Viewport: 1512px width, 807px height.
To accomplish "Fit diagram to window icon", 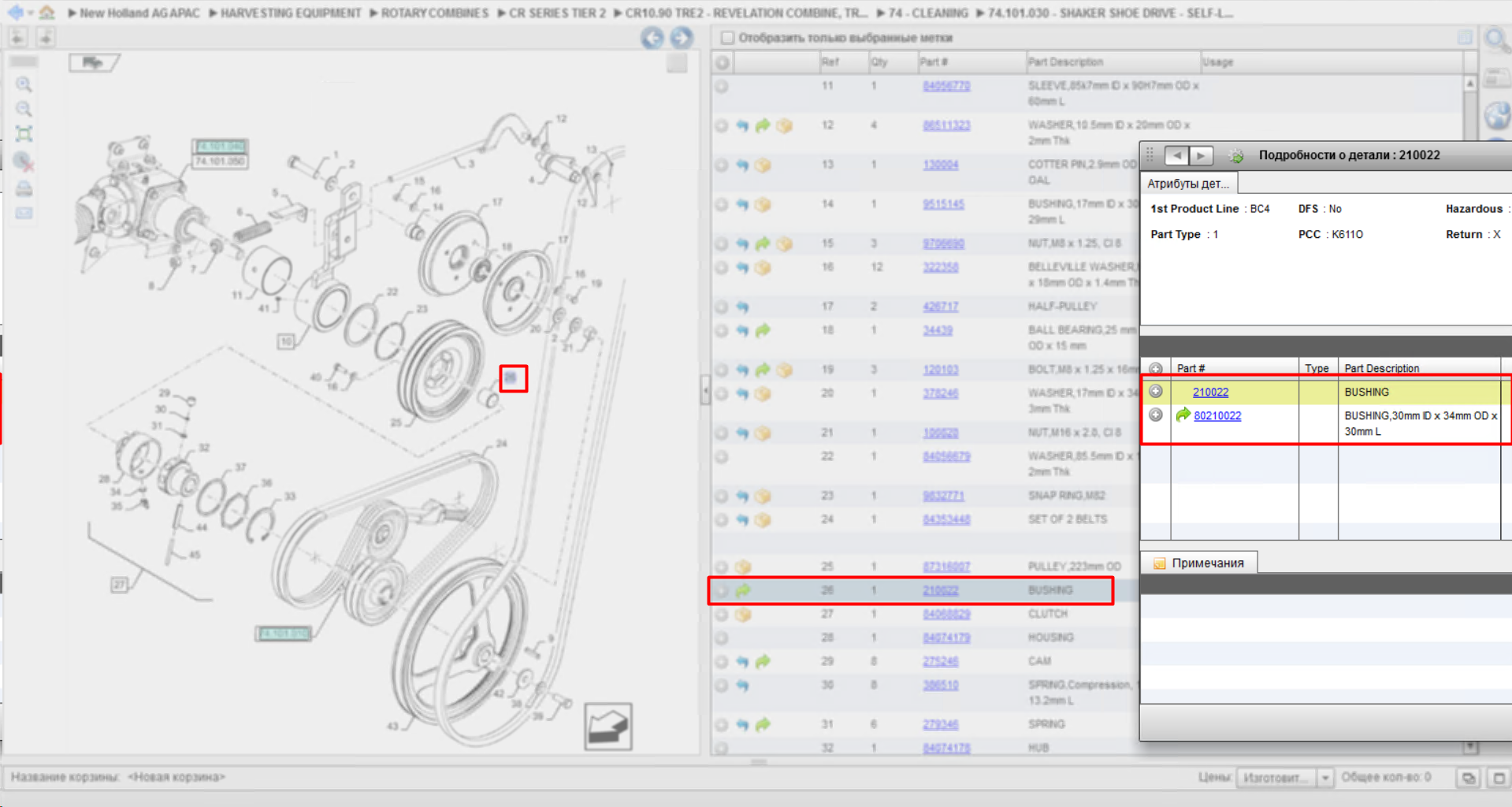I will pyautogui.click(x=24, y=134).
